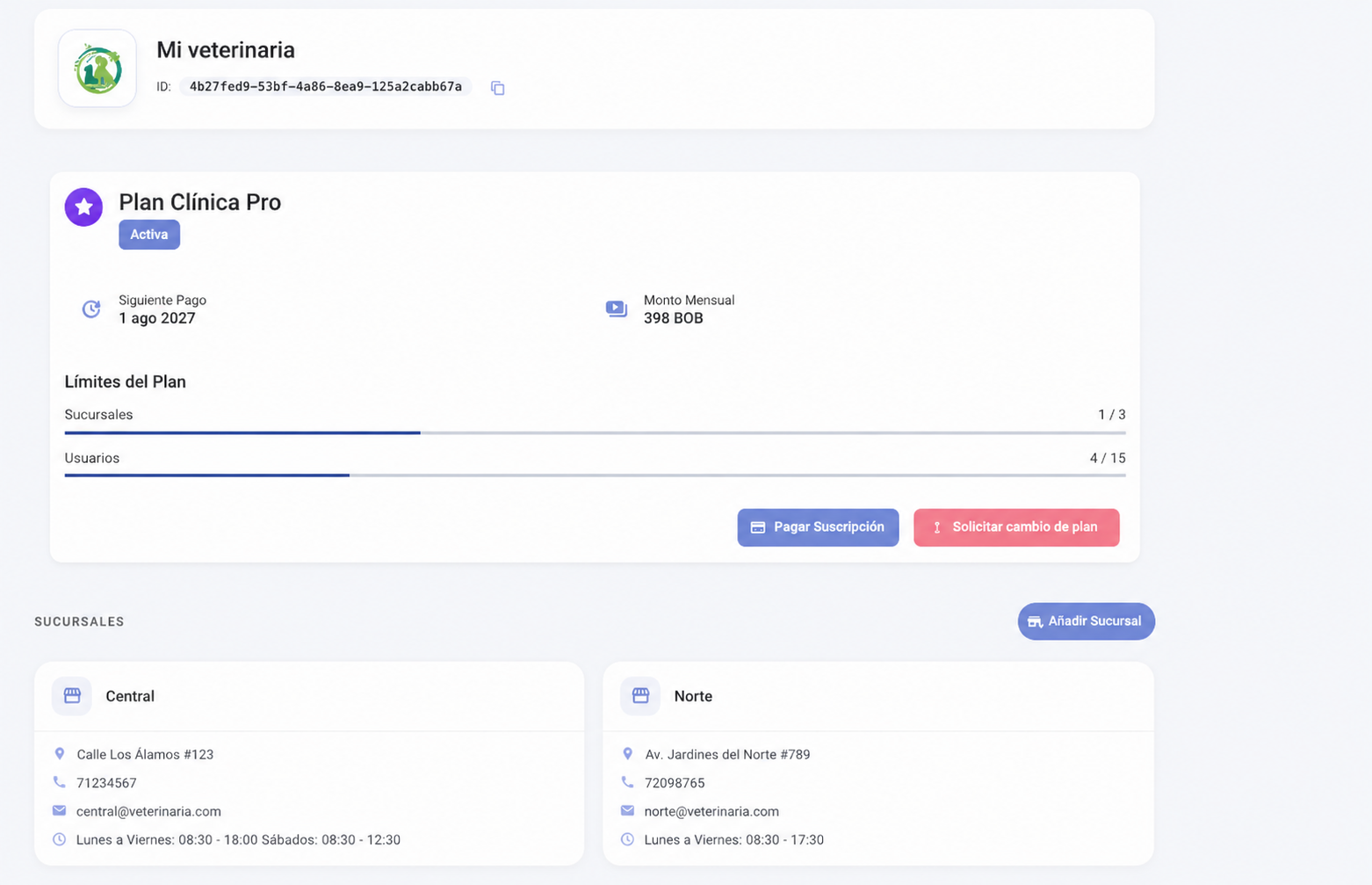The height and width of the screenshot is (885, 1372).
Task: Click the date 1 ago 2027
Action: pos(157,318)
